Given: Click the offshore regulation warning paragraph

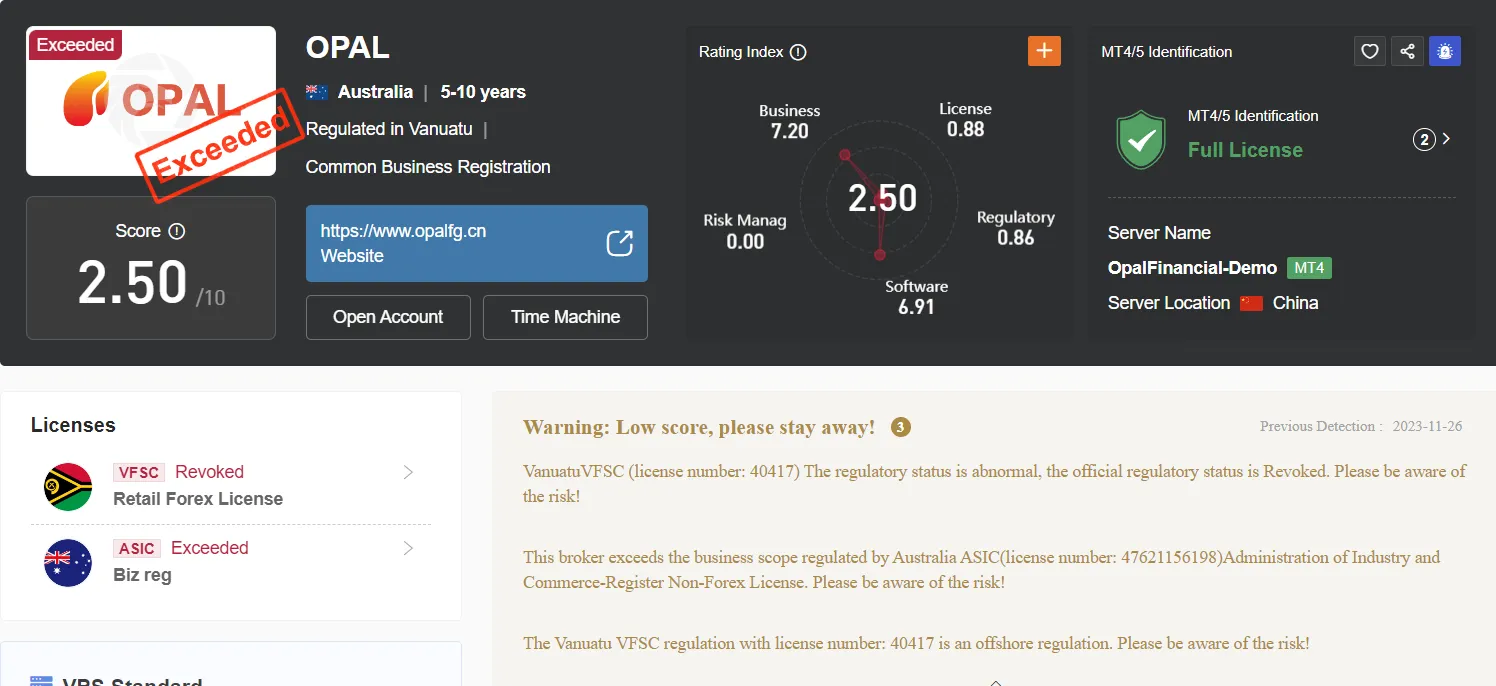Looking at the screenshot, I should pos(916,643).
